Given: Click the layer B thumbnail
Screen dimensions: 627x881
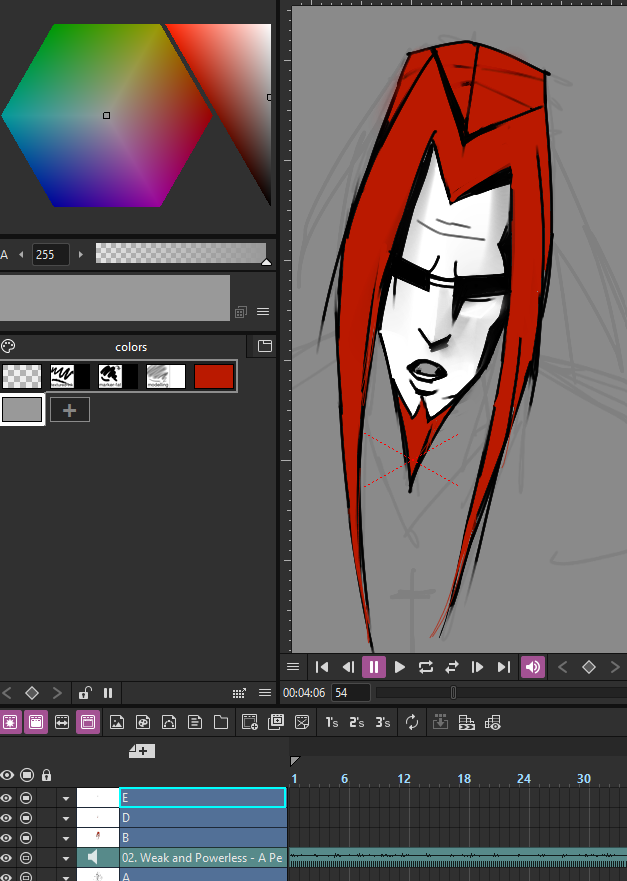Looking at the screenshot, I should [98, 838].
